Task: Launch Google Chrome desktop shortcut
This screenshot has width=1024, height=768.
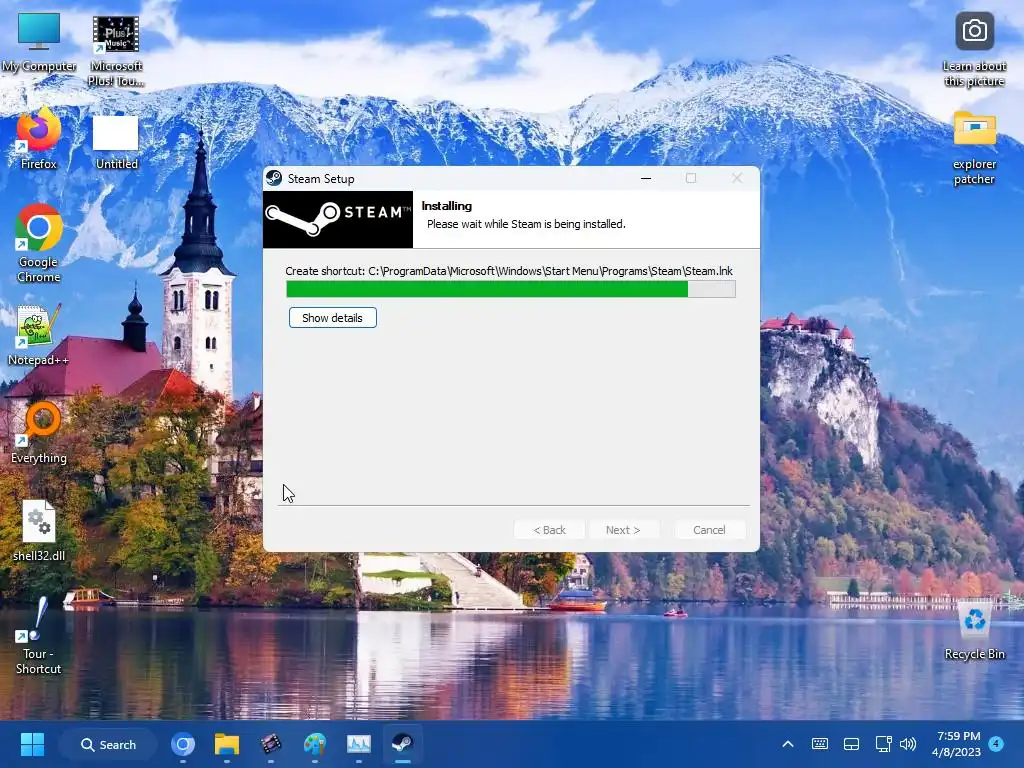Action: click(39, 243)
